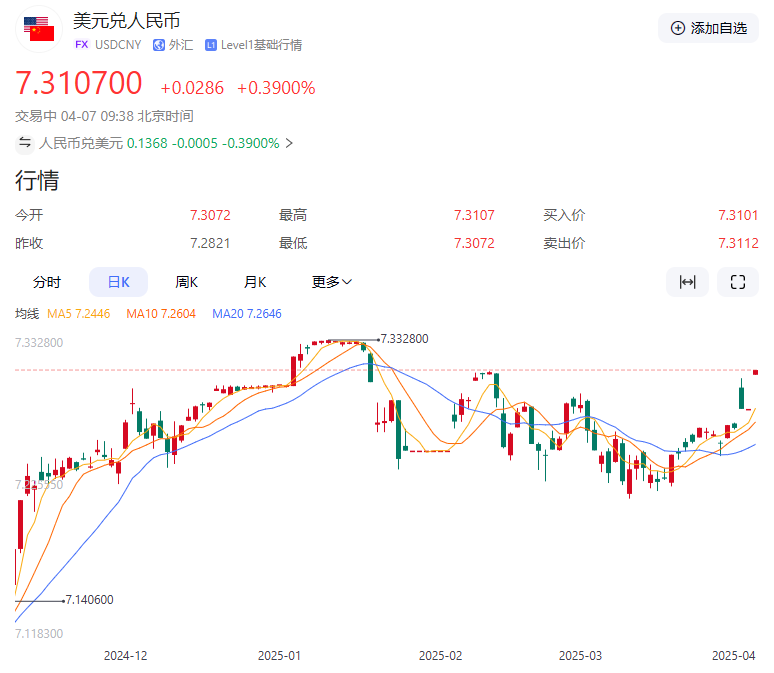Click the US-China flag currency icon
This screenshot has width=774, height=673.
click(39, 30)
